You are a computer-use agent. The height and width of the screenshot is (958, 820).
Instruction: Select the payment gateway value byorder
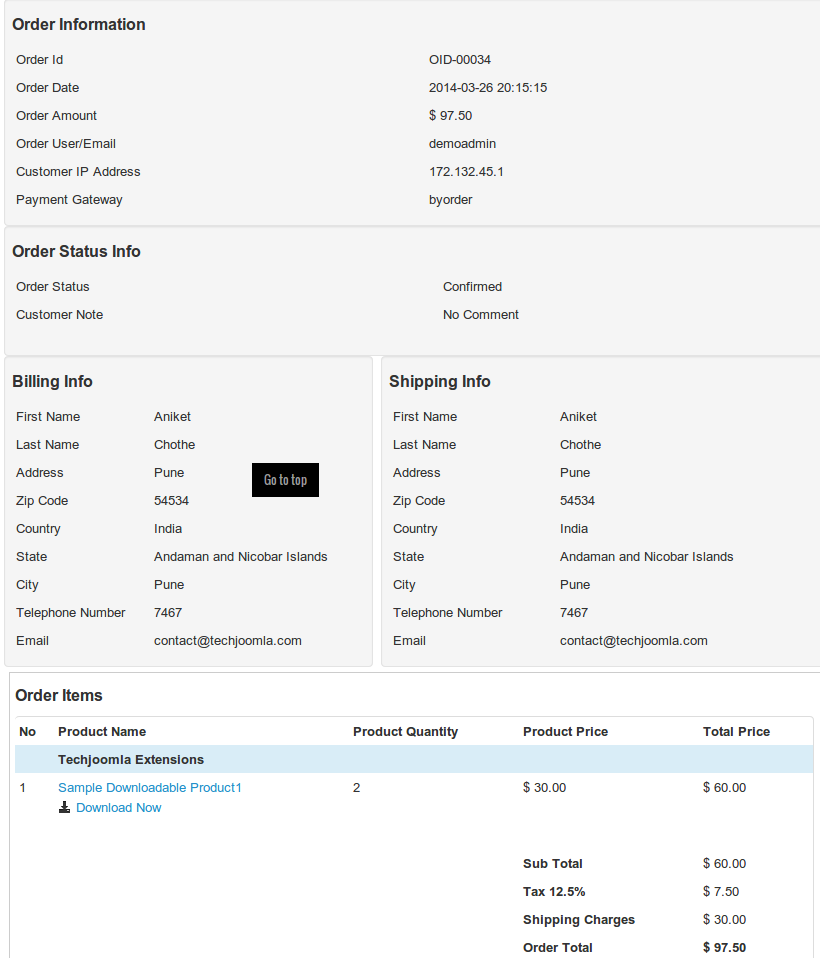[452, 199]
